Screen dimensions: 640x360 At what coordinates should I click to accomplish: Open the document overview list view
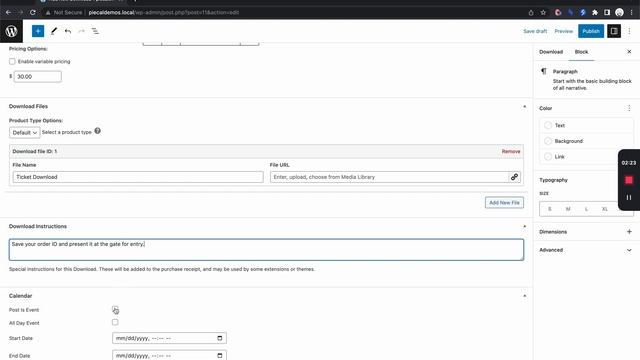click(95, 31)
